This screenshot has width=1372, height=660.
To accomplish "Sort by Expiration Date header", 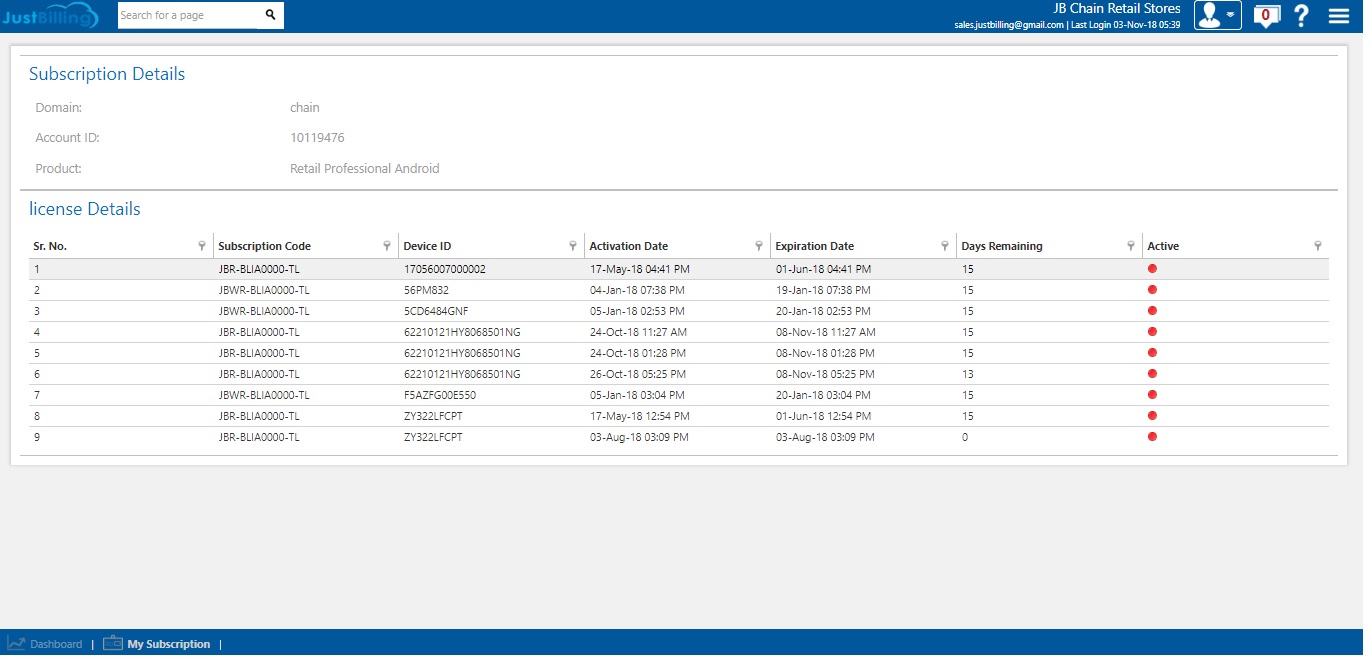I will click(x=815, y=246).
